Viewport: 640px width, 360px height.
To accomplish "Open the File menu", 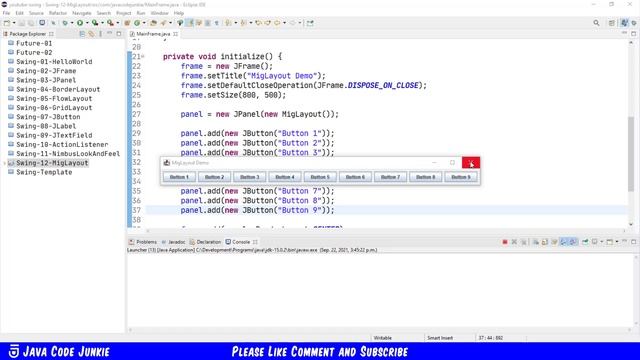I will (x=6, y=13).
